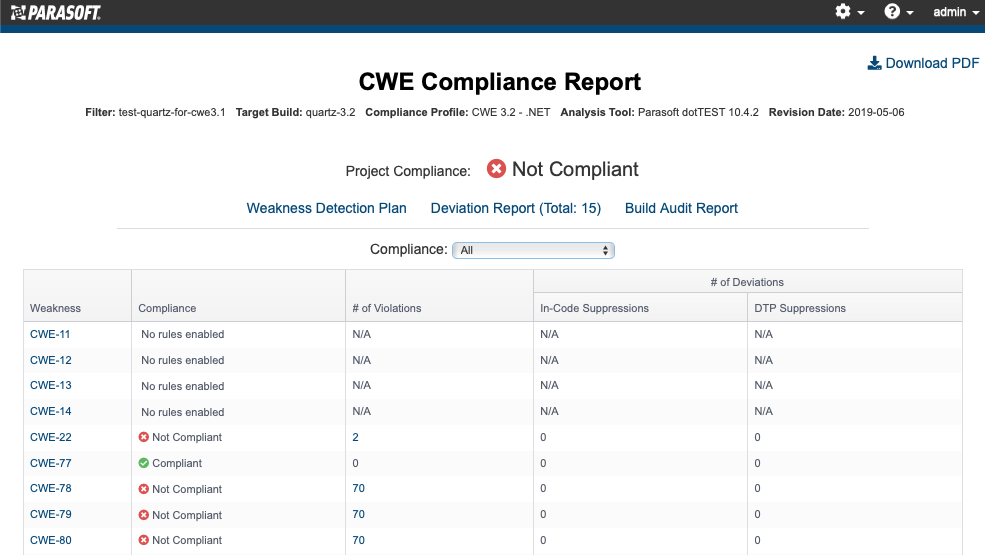Click the red Not Compliant icon for CWE-79
Image resolution: width=985 pixels, height=555 pixels.
tap(144, 515)
